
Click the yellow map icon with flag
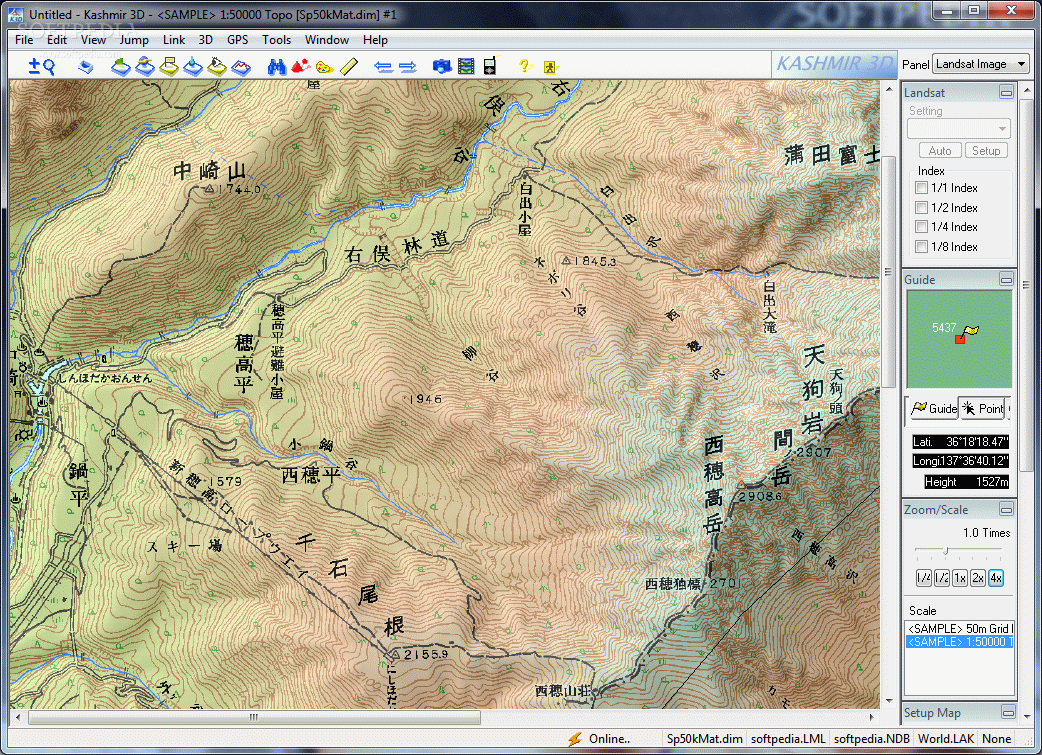169,66
